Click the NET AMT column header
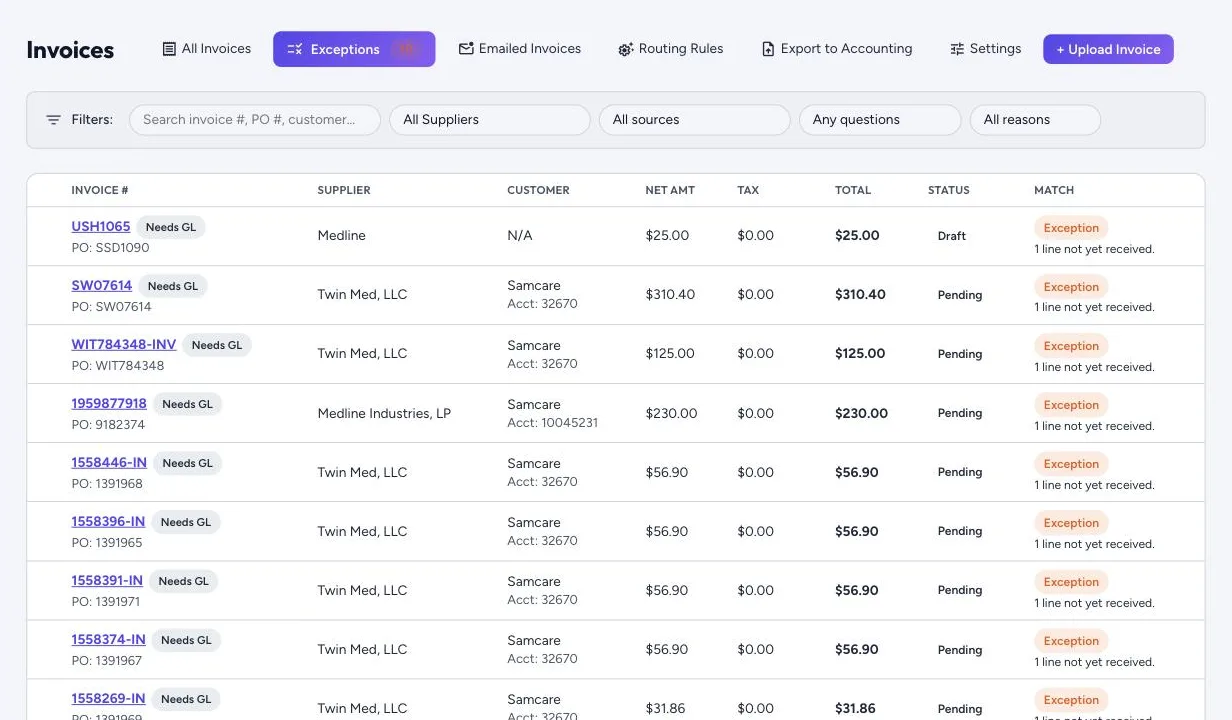 tap(670, 190)
